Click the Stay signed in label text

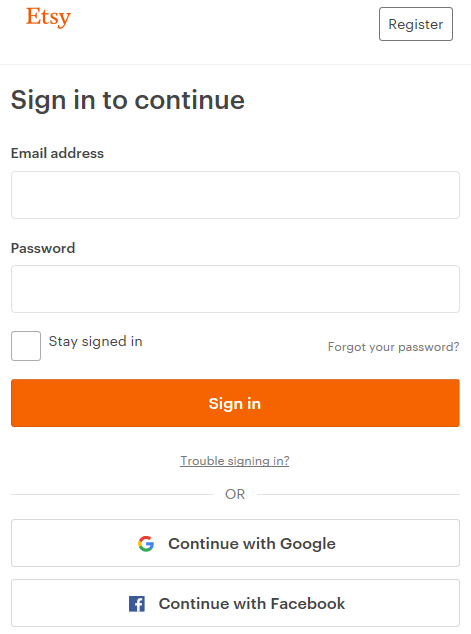(95, 342)
